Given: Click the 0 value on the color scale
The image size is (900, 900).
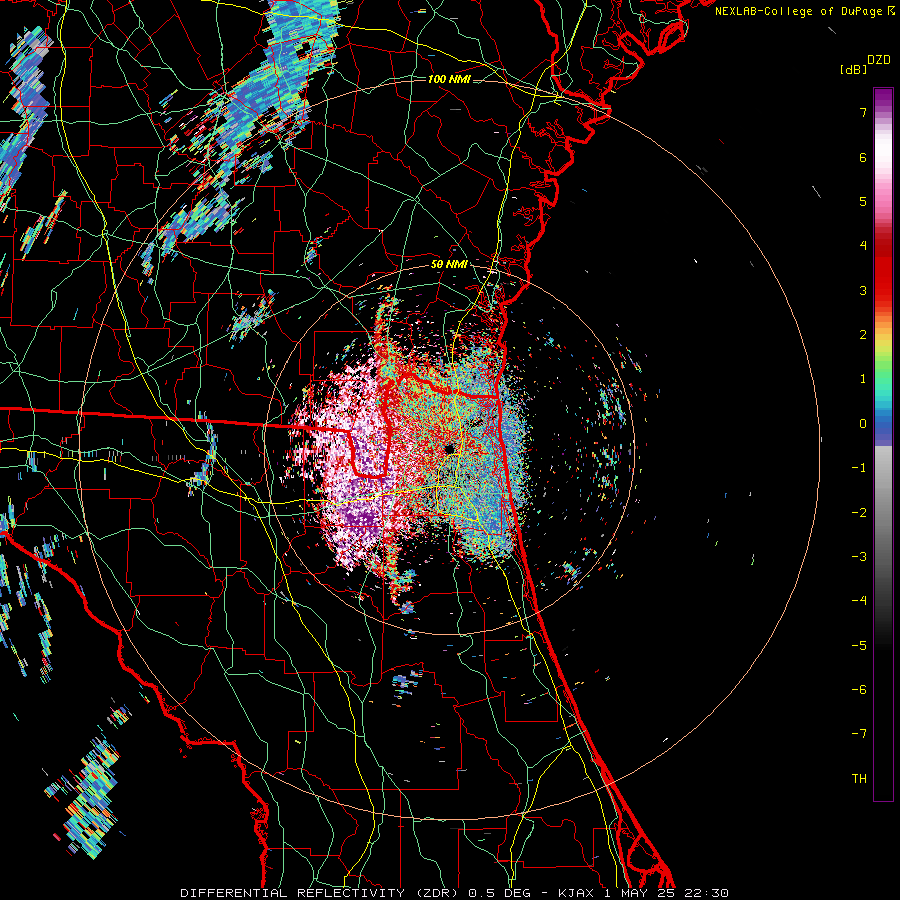Looking at the screenshot, I should (863, 424).
